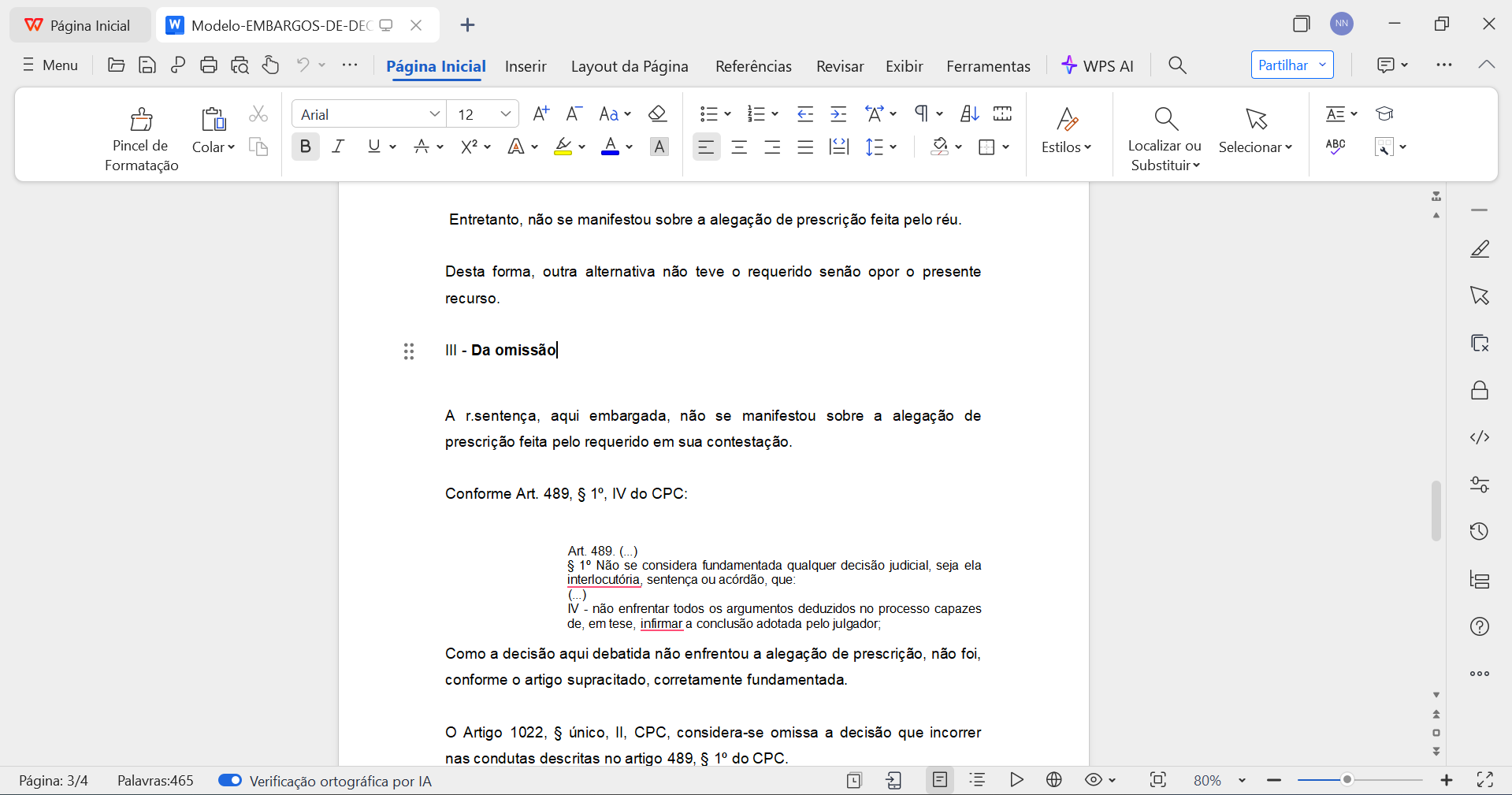1512x795 pixels.
Task: Align text left
Action: tap(706, 147)
